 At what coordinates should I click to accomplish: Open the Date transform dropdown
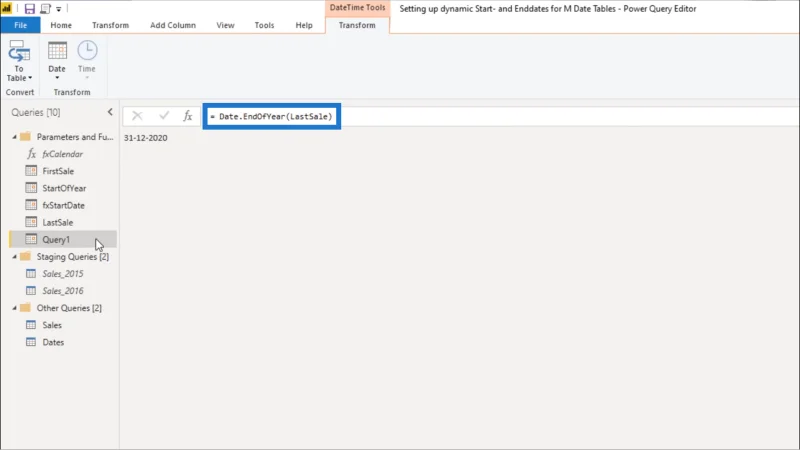(57, 61)
